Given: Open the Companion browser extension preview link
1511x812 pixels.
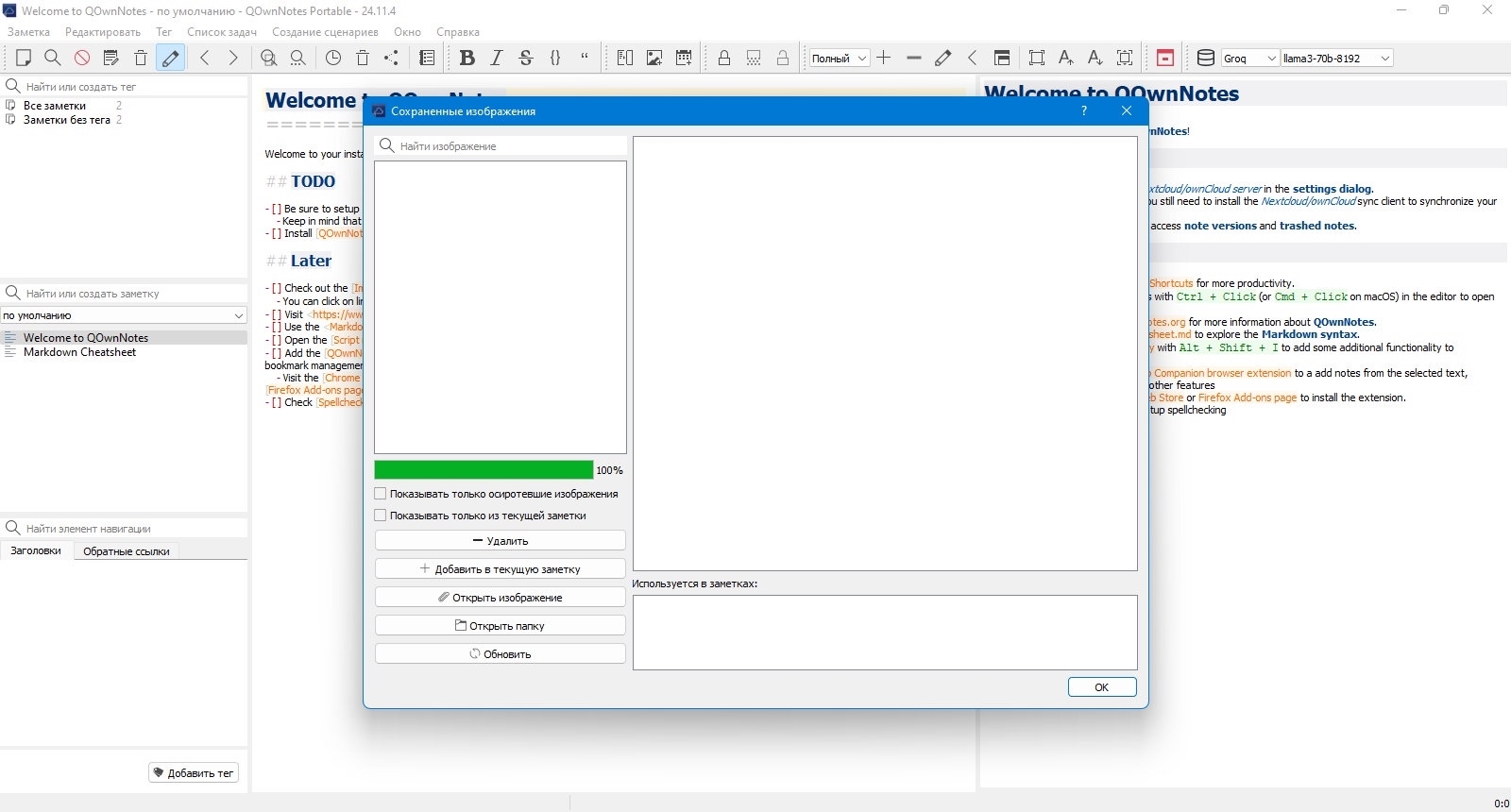Looking at the screenshot, I should click(1222, 373).
